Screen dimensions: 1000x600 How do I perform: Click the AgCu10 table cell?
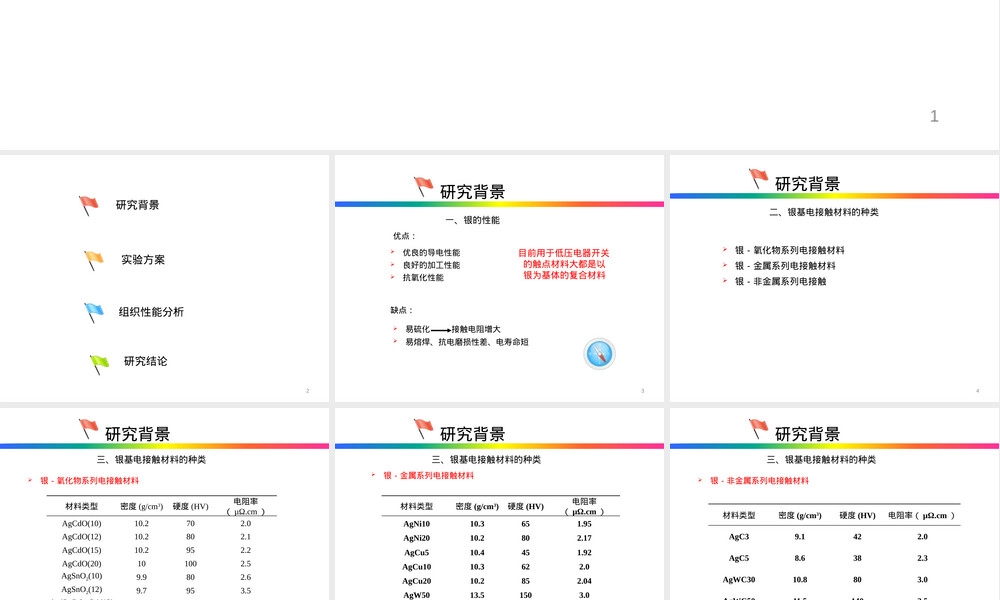(416, 567)
